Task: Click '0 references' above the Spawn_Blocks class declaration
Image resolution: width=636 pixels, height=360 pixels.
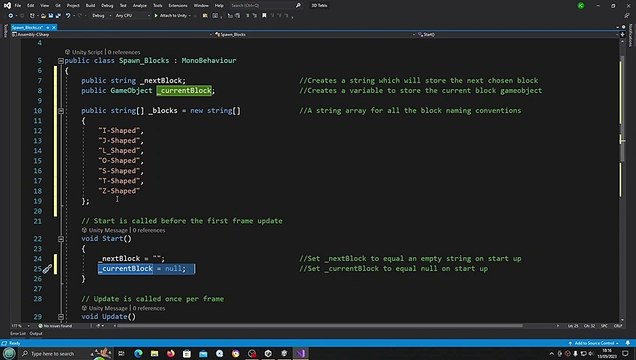Action: click(124, 52)
